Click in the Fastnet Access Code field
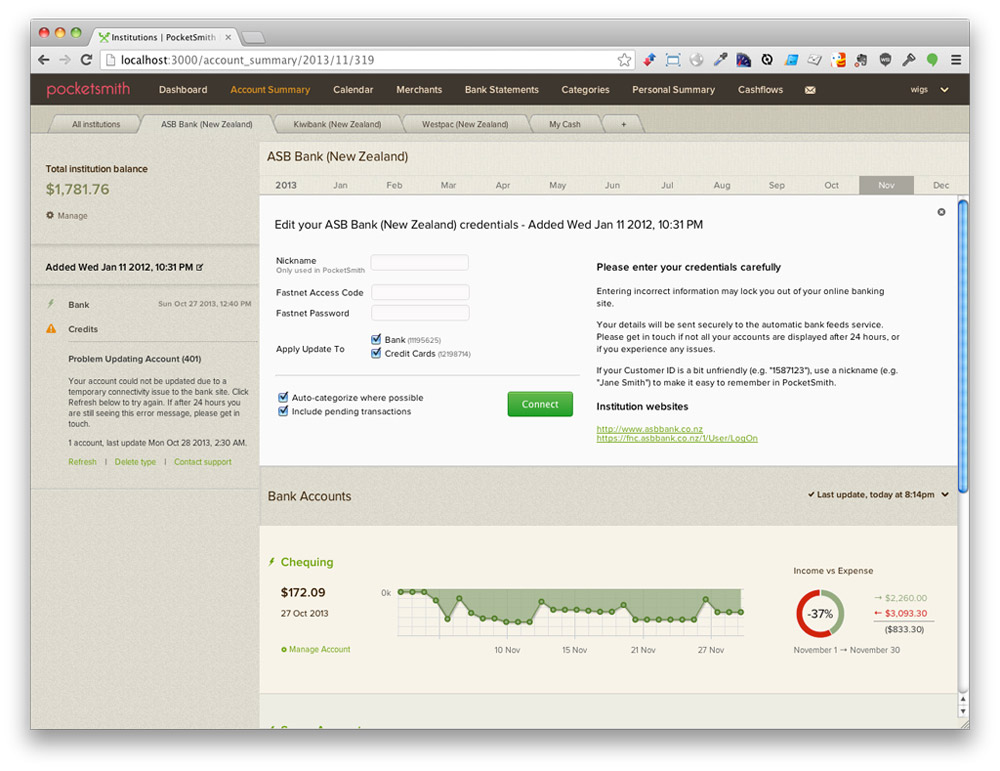1000x771 pixels. pos(420,293)
